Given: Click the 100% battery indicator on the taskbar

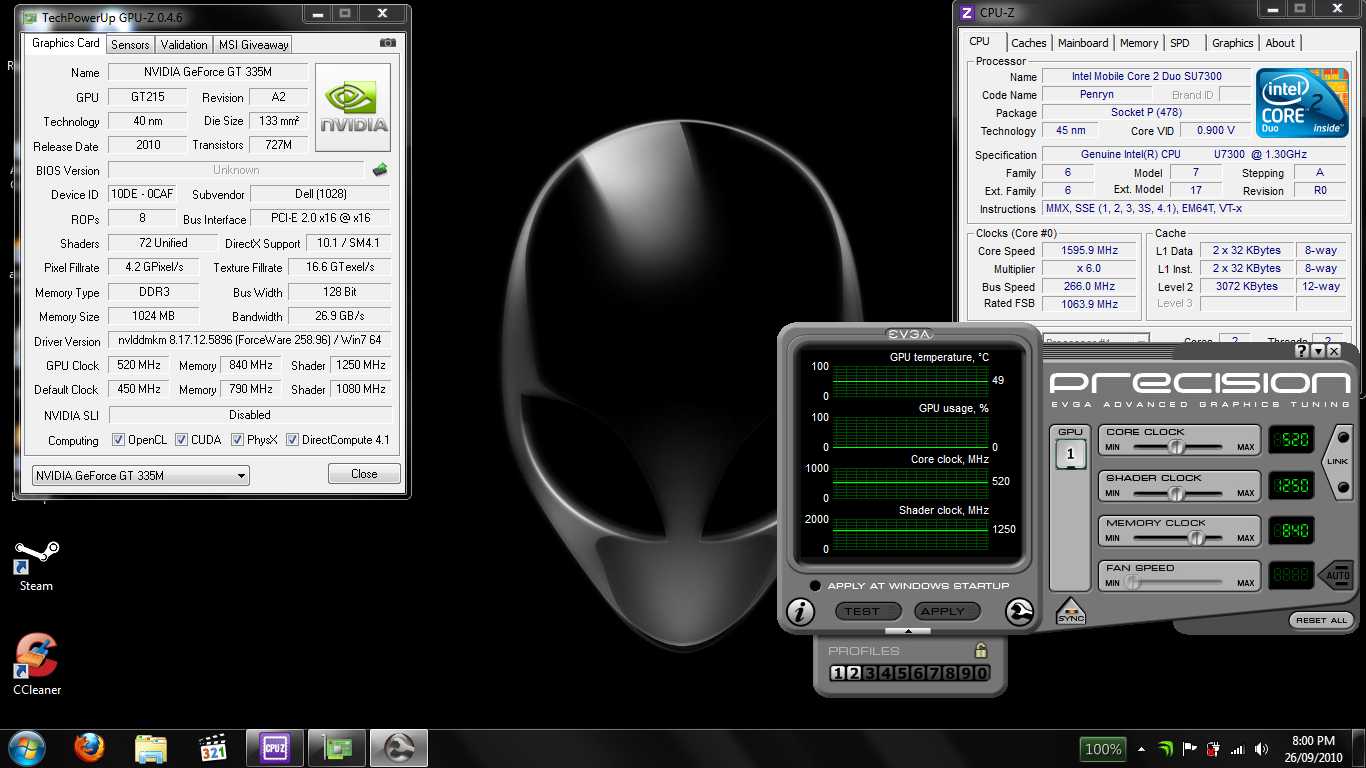Looking at the screenshot, I should coord(1102,749).
